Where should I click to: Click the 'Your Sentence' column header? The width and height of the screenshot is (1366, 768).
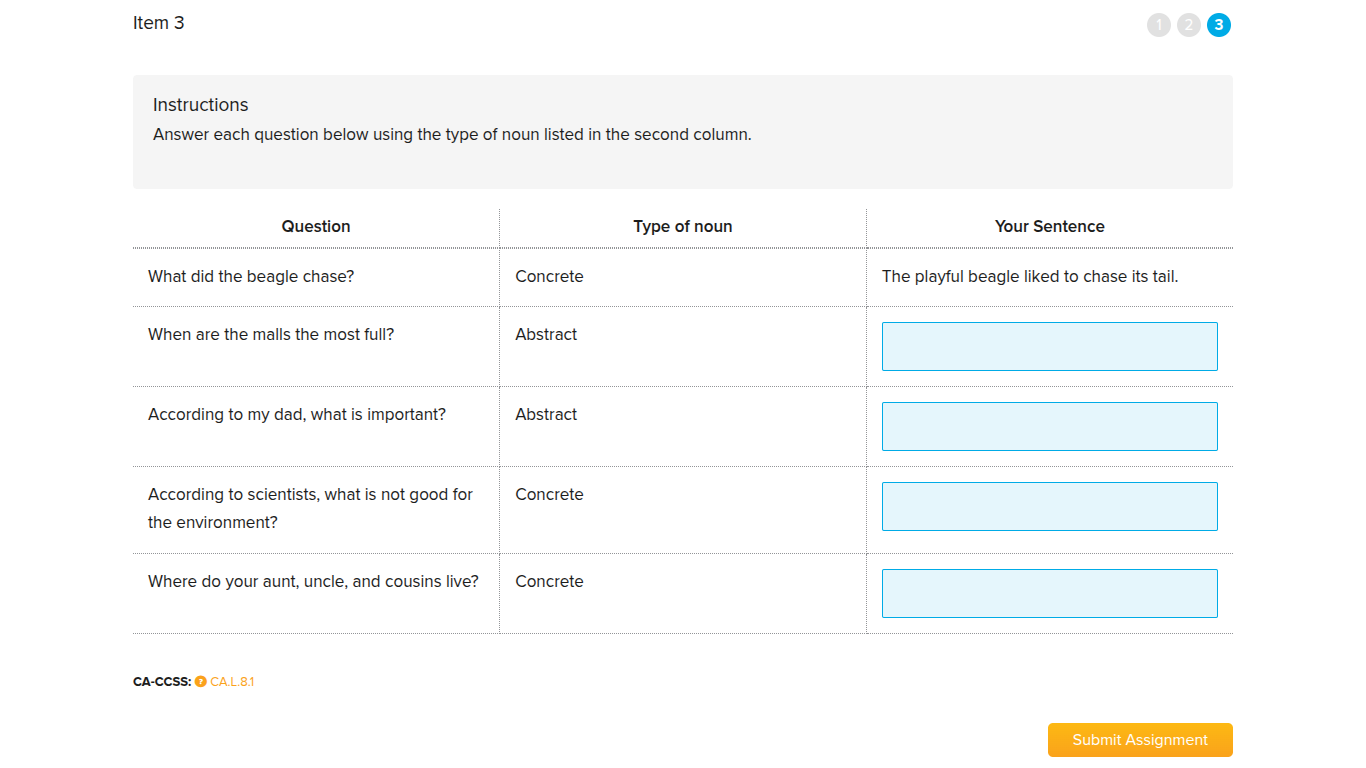point(1049,226)
